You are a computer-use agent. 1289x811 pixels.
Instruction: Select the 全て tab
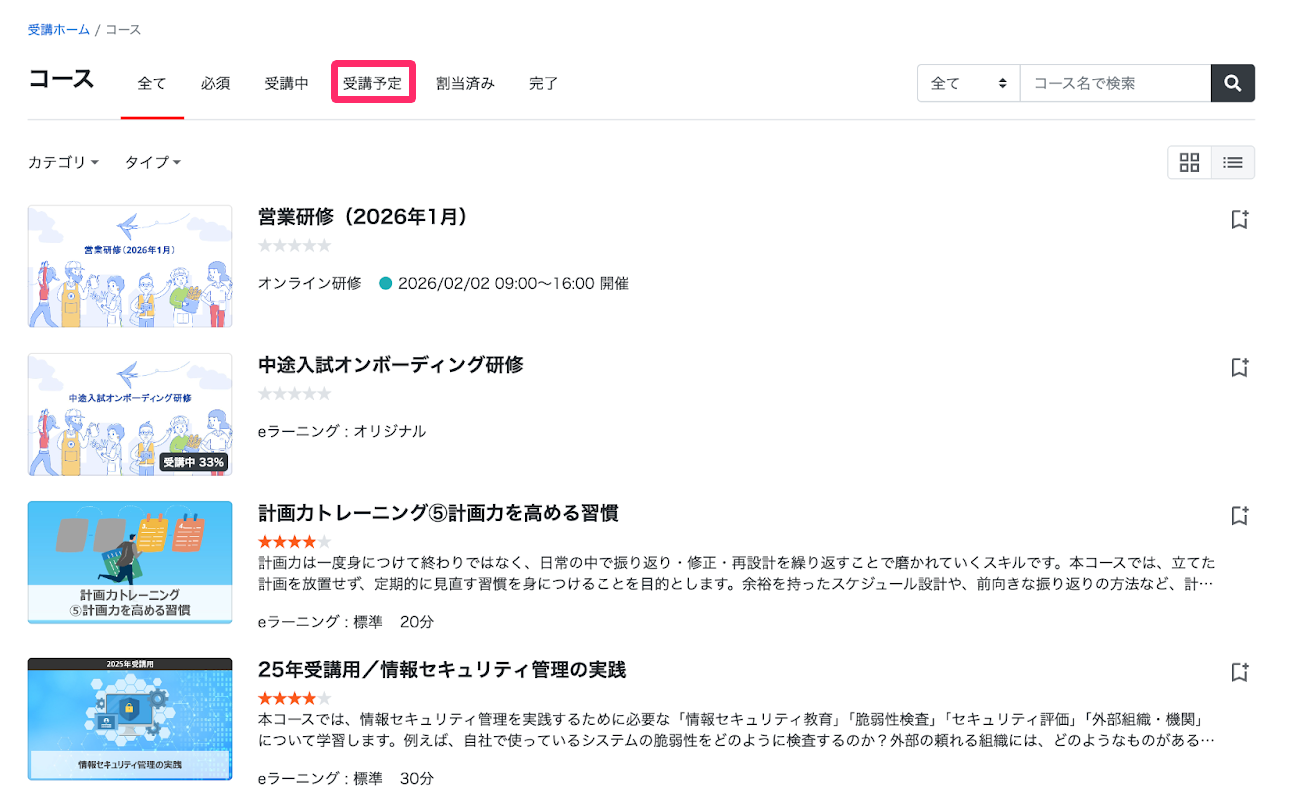(152, 84)
